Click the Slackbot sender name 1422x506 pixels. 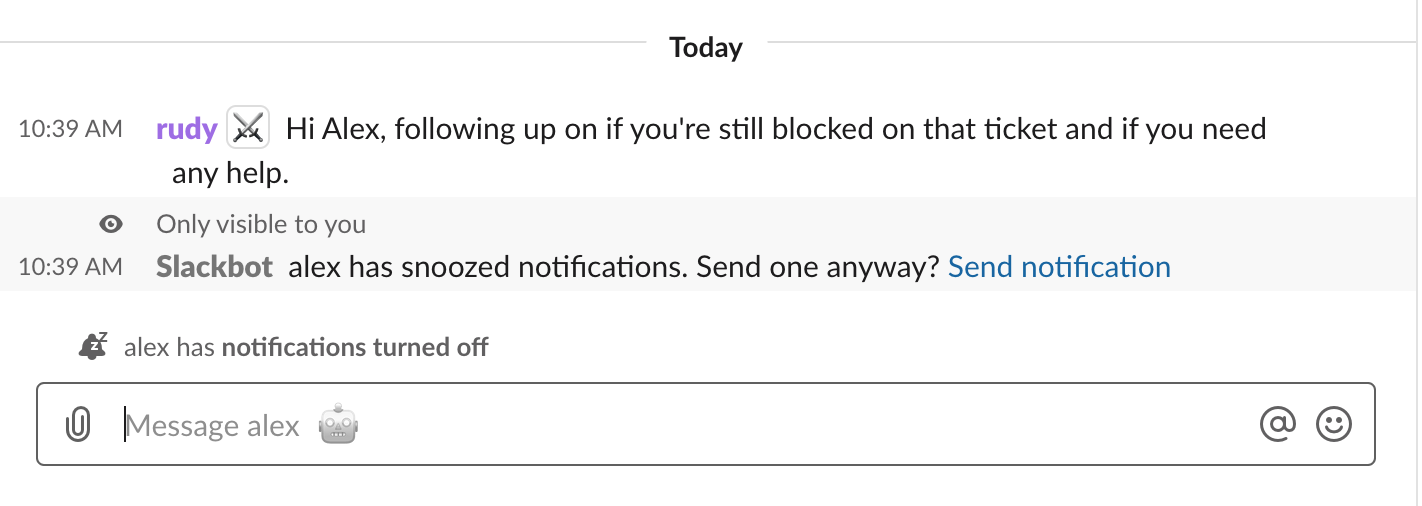214,267
